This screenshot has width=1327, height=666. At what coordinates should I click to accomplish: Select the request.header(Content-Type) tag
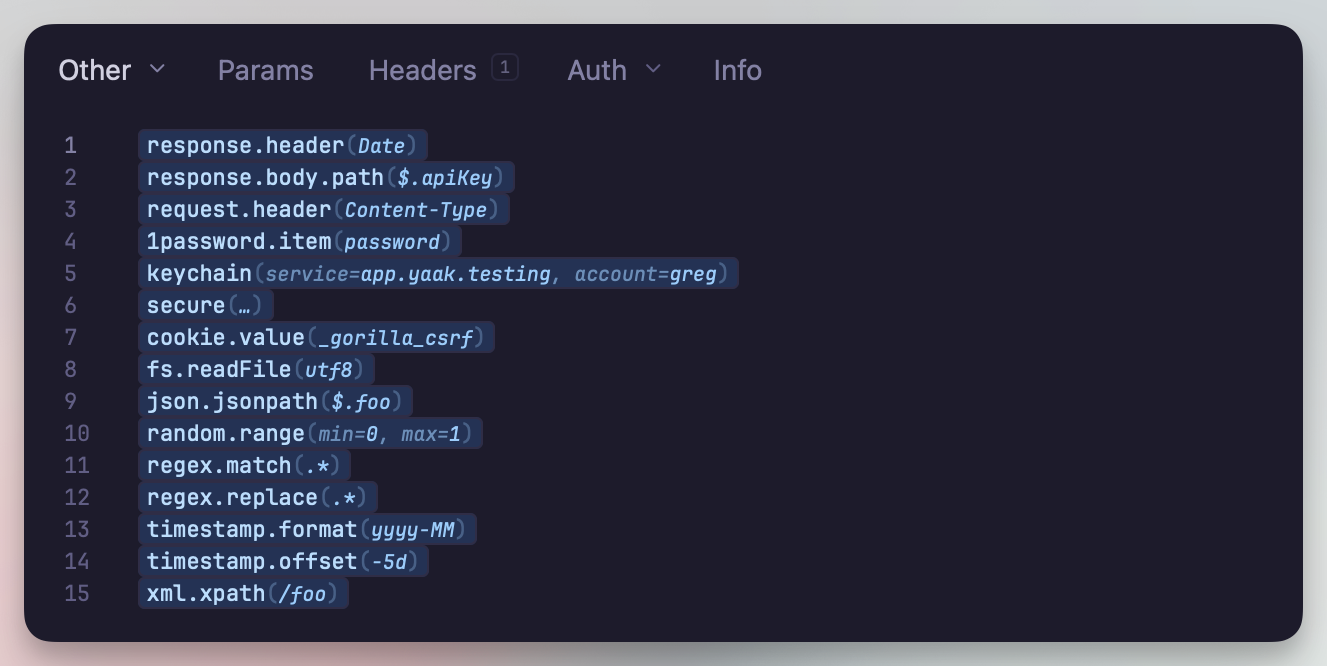click(x=324, y=210)
